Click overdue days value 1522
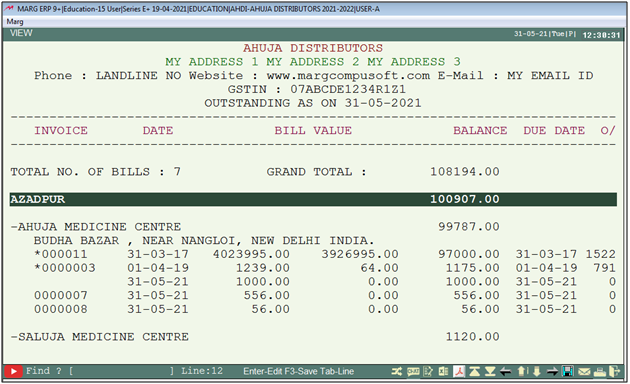Viewport: 630px width, 384px height. pyautogui.click(x=601, y=254)
